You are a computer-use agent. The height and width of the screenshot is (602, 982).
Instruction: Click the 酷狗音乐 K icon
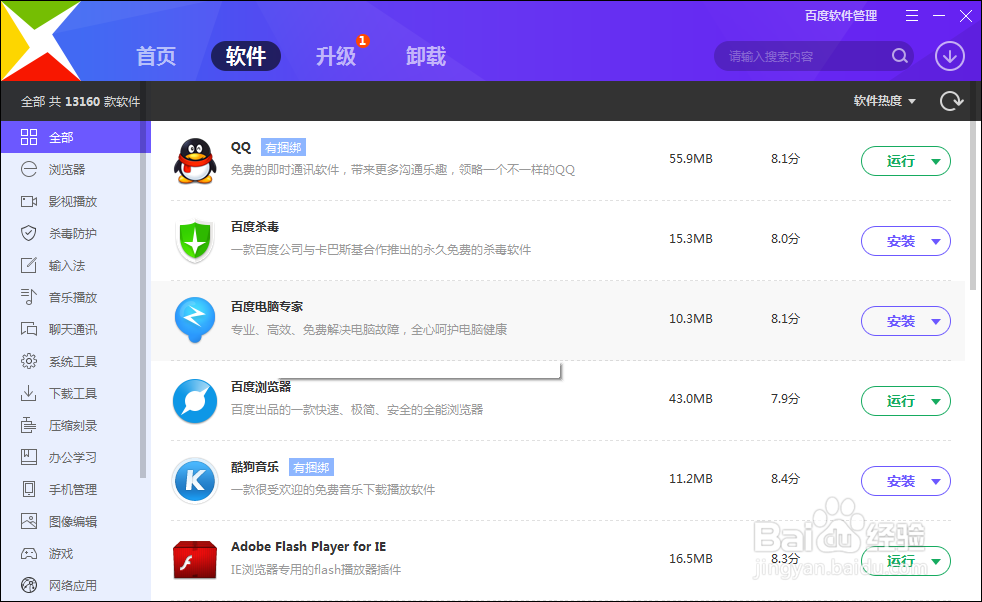(195, 481)
